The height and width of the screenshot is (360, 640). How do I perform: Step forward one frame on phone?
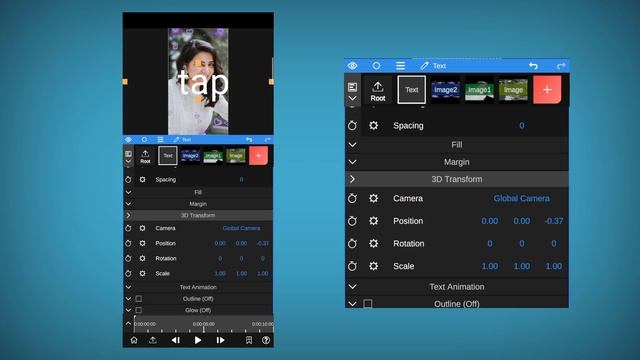(220, 340)
